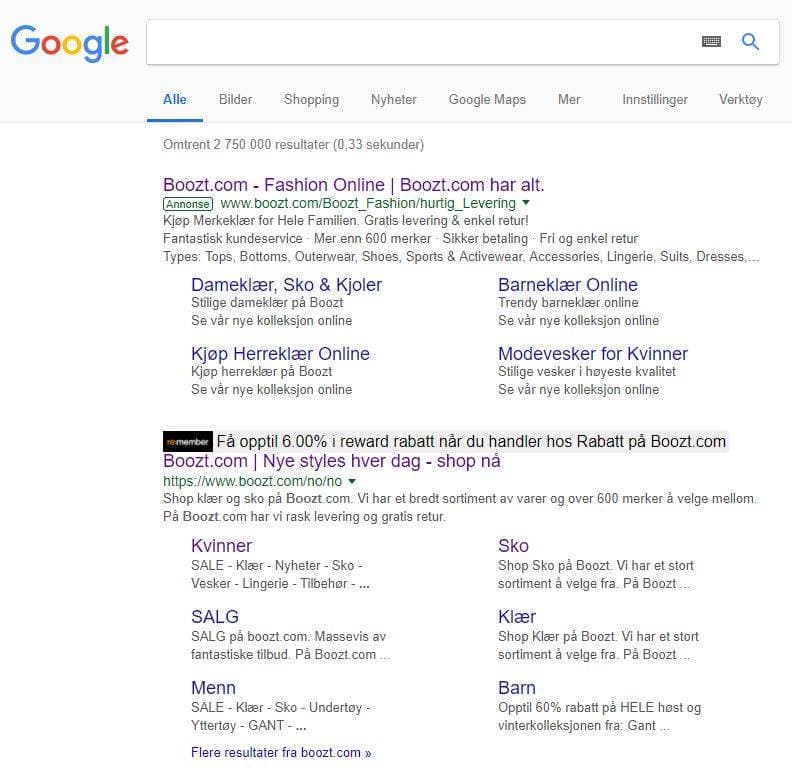Open the Boozt.com Fashion Online ad link
Screen dimensions: 792x773
pyautogui.click(x=353, y=185)
